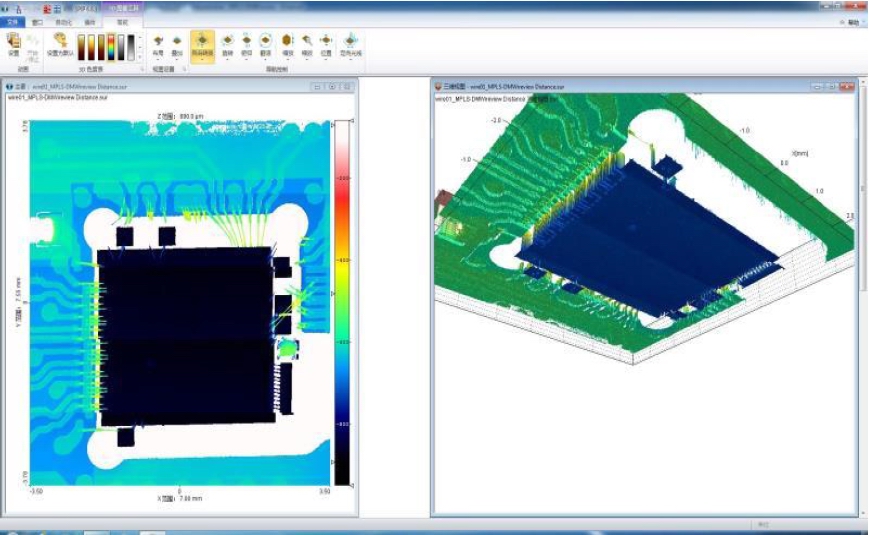Click the second icon in the view settings group
The height and width of the screenshot is (535, 869).
click(177, 45)
